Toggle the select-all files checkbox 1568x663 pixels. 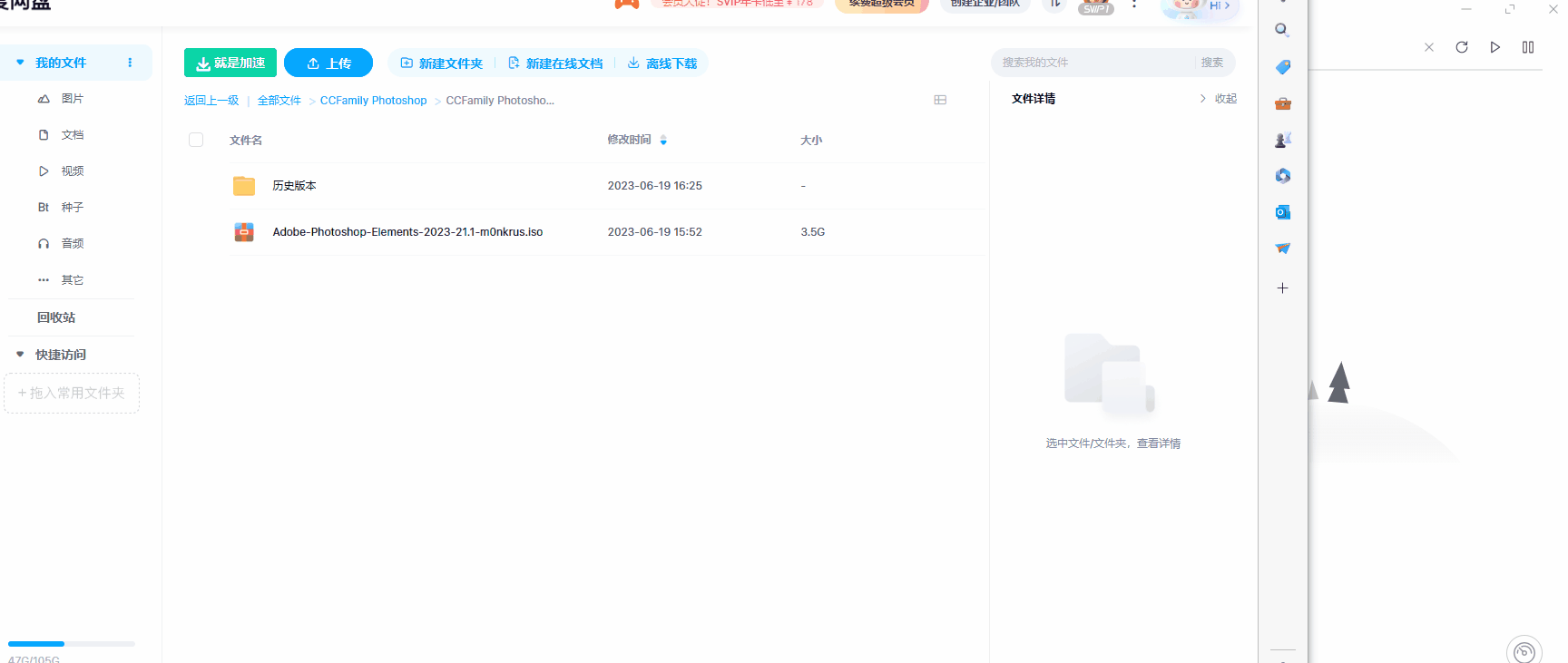coord(196,140)
